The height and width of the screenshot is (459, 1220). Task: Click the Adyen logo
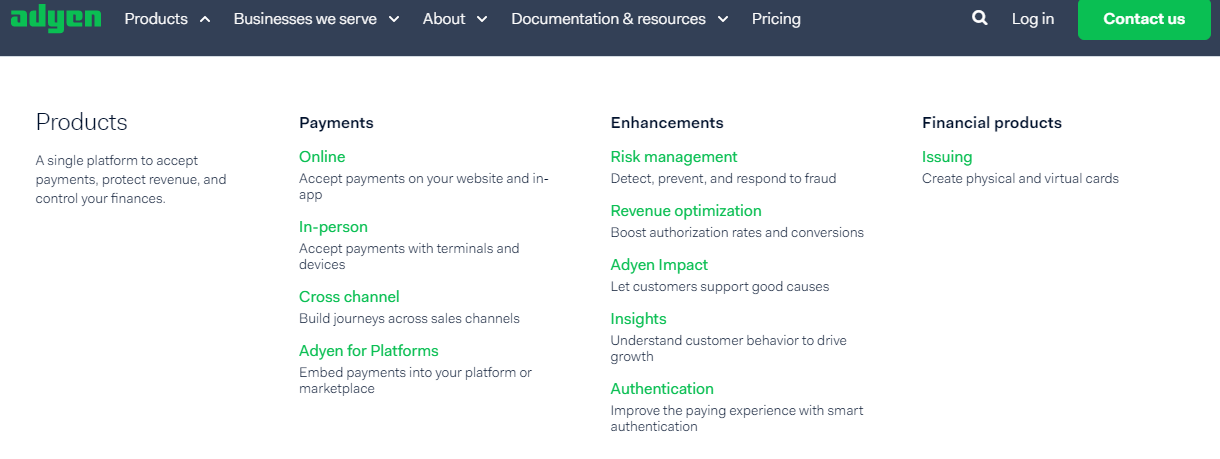(x=56, y=18)
